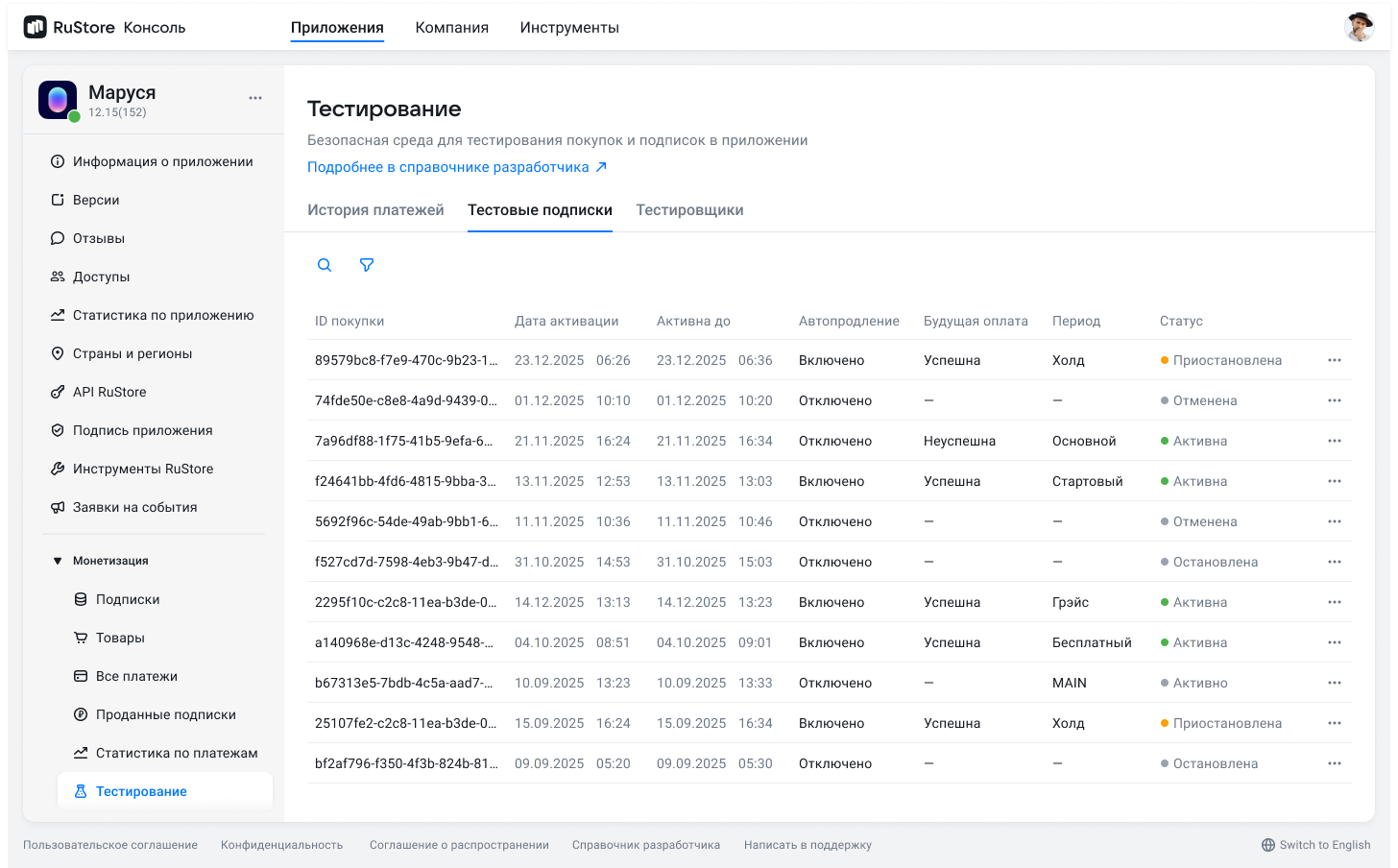
Task: Select the Доступы people icon in sidebar
Action: 60,277
